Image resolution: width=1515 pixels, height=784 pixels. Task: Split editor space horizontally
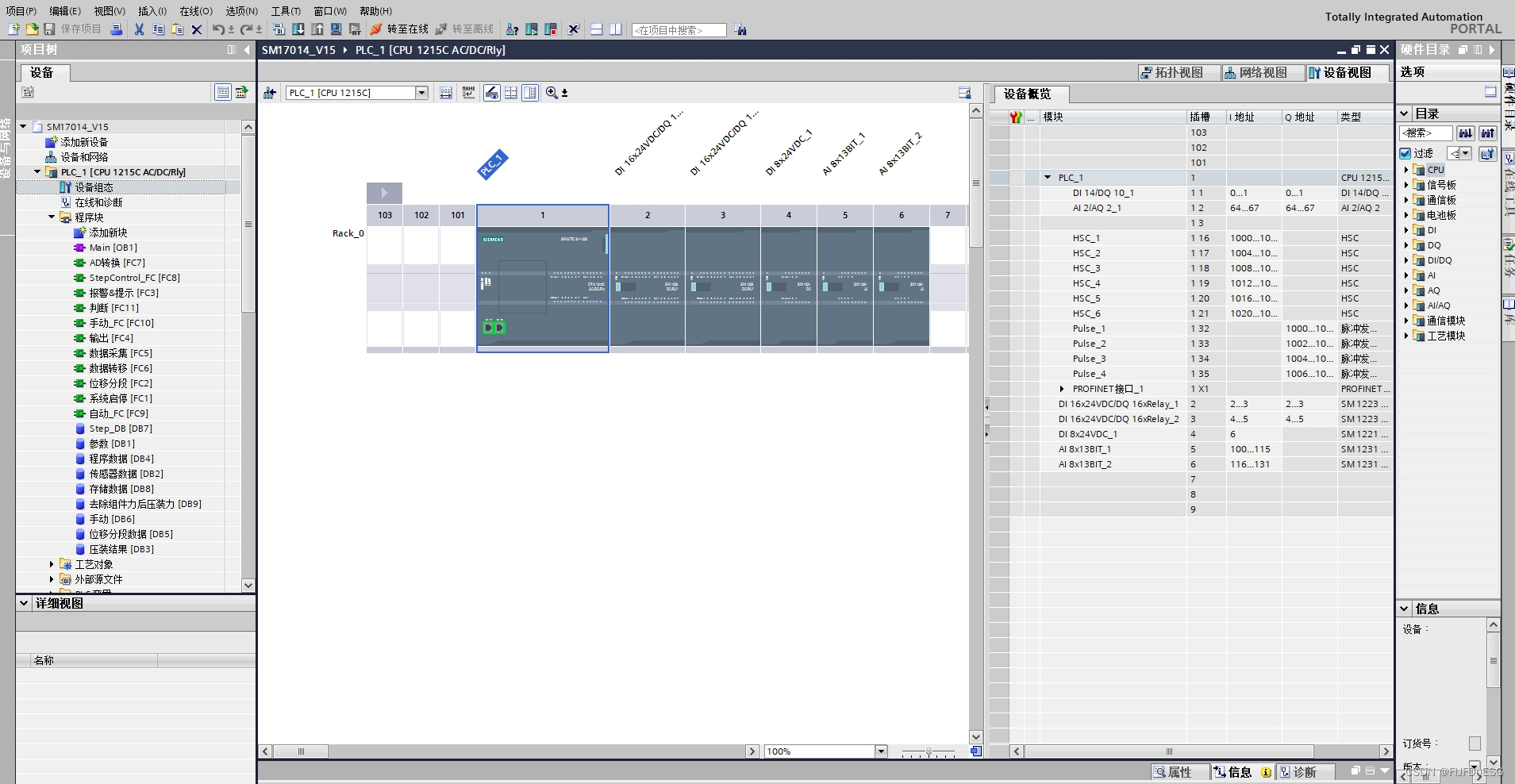coord(597,29)
